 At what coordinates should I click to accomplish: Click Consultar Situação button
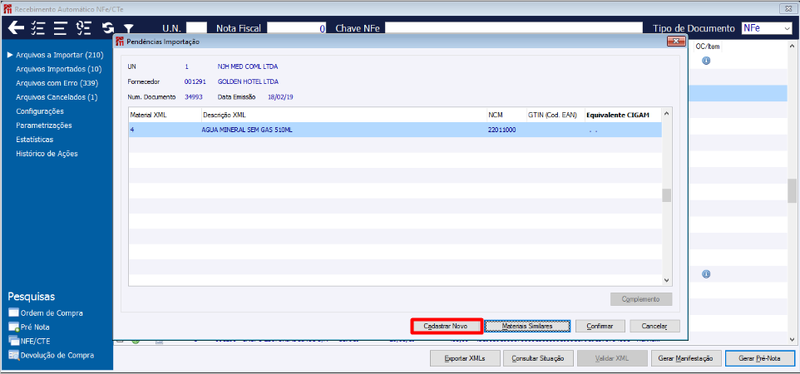[538, 358]
